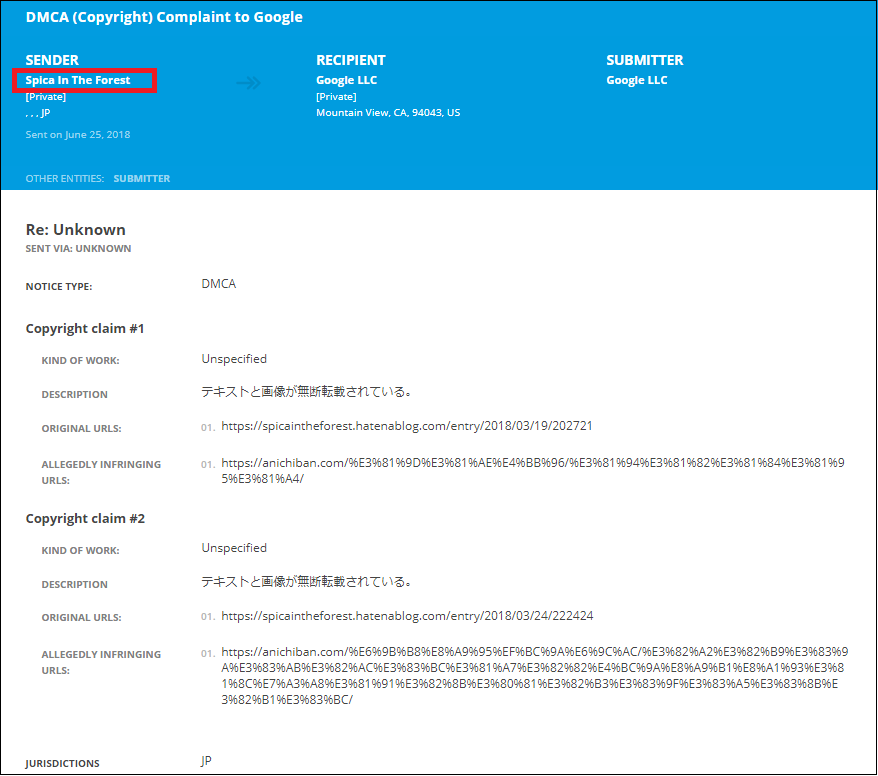Click the arrow icon between sender and recipient
Screen dimensions: 878x776
249,83
